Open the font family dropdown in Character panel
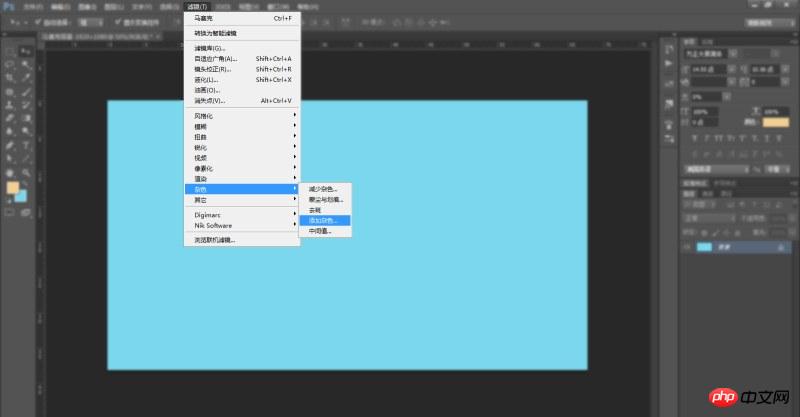The height and width of the screenshot is (417, 800). (709, 54)
